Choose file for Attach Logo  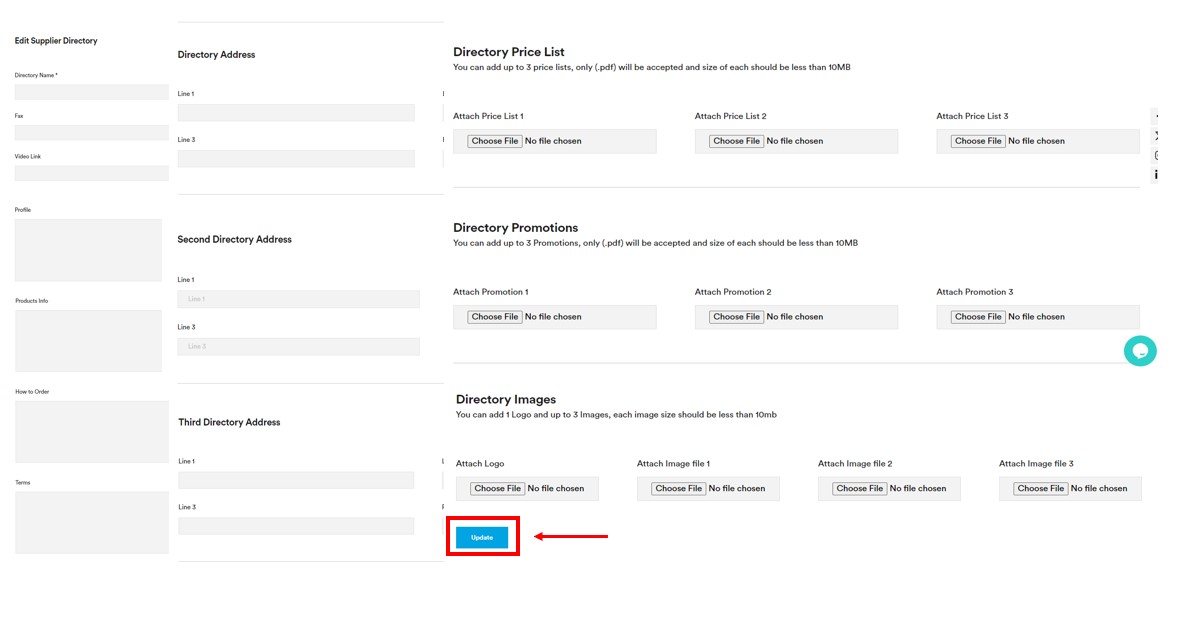pos(498,489)
